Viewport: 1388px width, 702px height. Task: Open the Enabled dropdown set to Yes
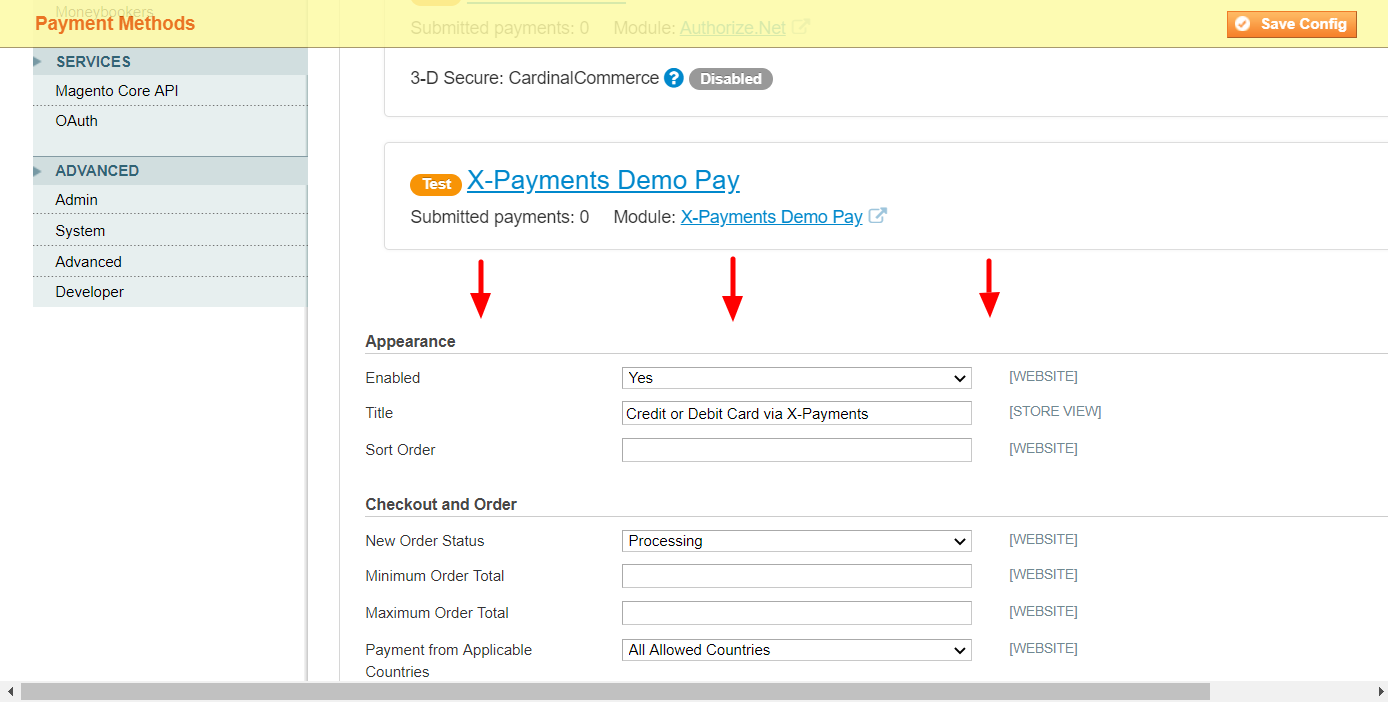[797, 378]
